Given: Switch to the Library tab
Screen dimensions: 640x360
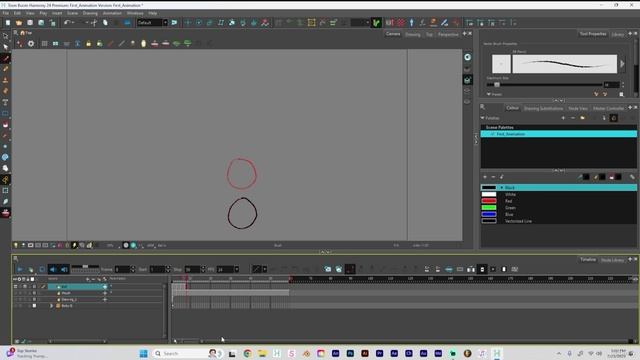Looking at the screenshot, I should tap(618, 34).
